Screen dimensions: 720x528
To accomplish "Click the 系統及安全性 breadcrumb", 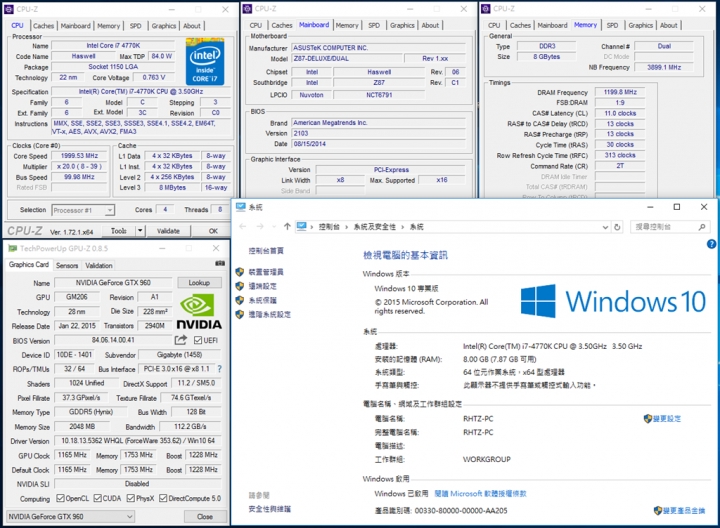I will pos(374,227).
